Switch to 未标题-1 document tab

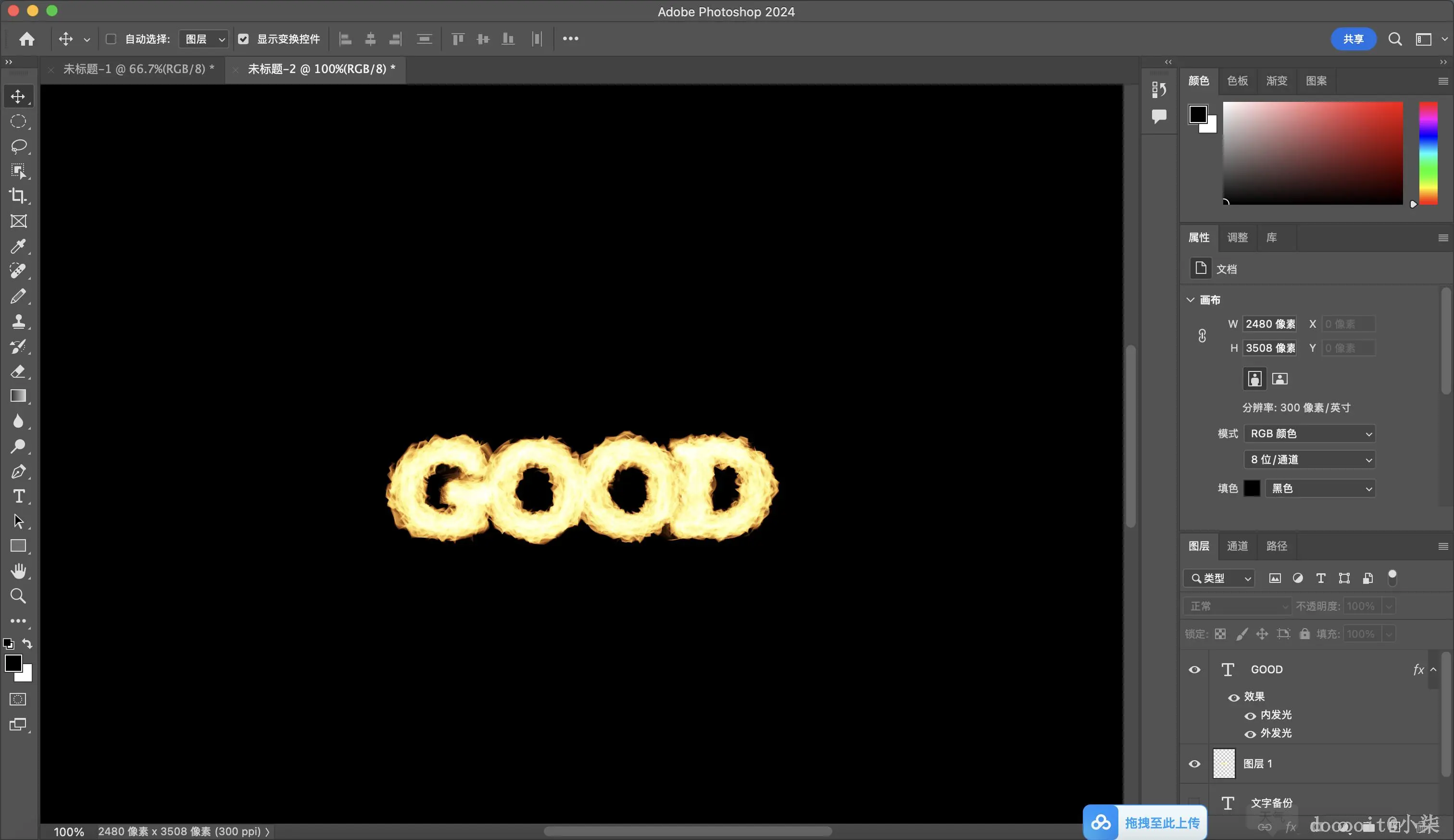coord(138,69)
